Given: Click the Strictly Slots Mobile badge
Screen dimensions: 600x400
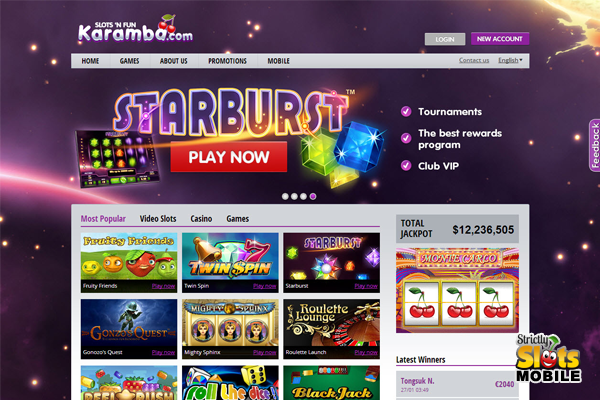Looking at the screenshot, I should point(548,358).
